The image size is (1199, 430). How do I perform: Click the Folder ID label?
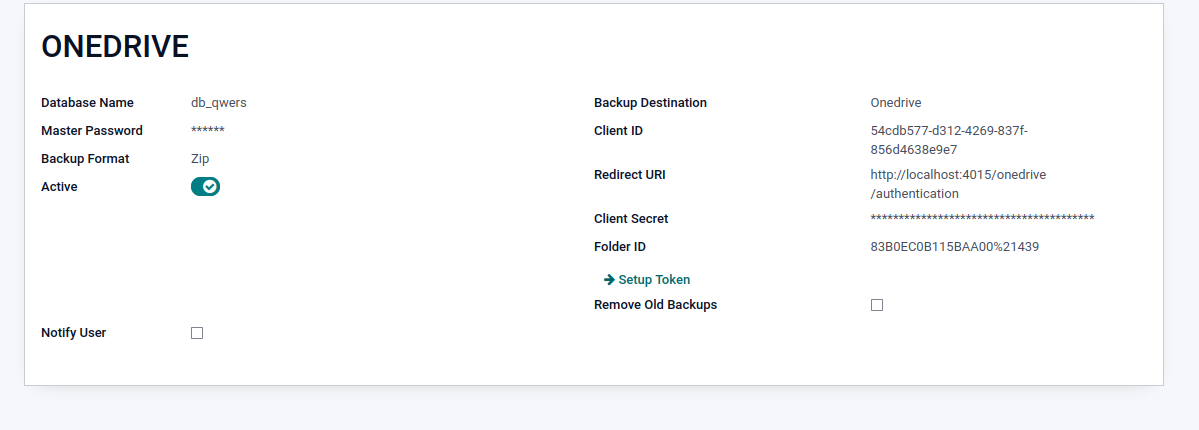(x=620, y=247)
